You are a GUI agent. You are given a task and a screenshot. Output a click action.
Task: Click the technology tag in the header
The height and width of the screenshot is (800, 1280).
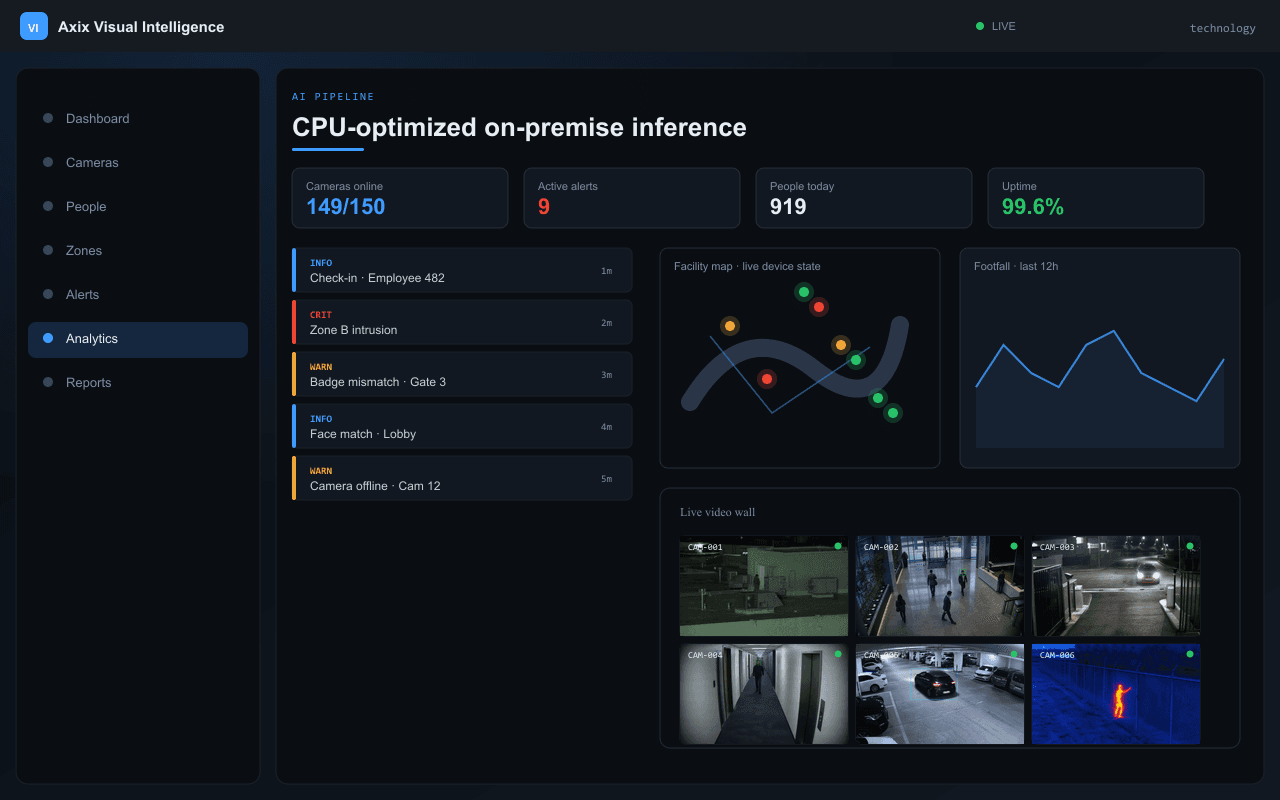pyautogui.click(x=1222, y=28)
